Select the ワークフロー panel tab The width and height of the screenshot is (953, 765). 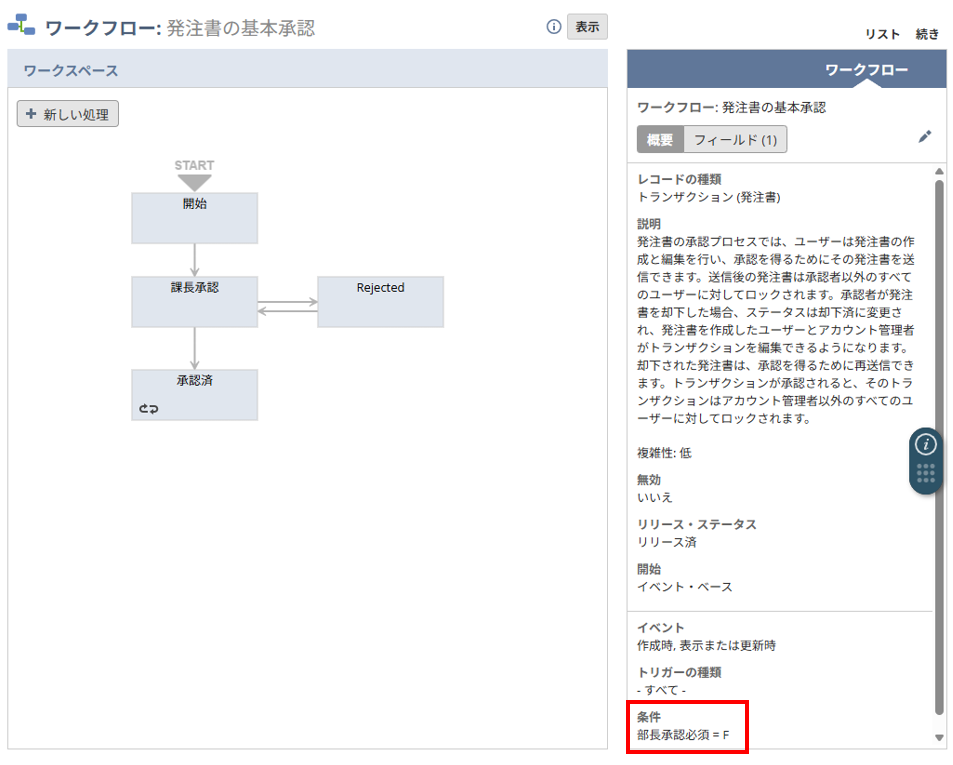click(866, 70)
